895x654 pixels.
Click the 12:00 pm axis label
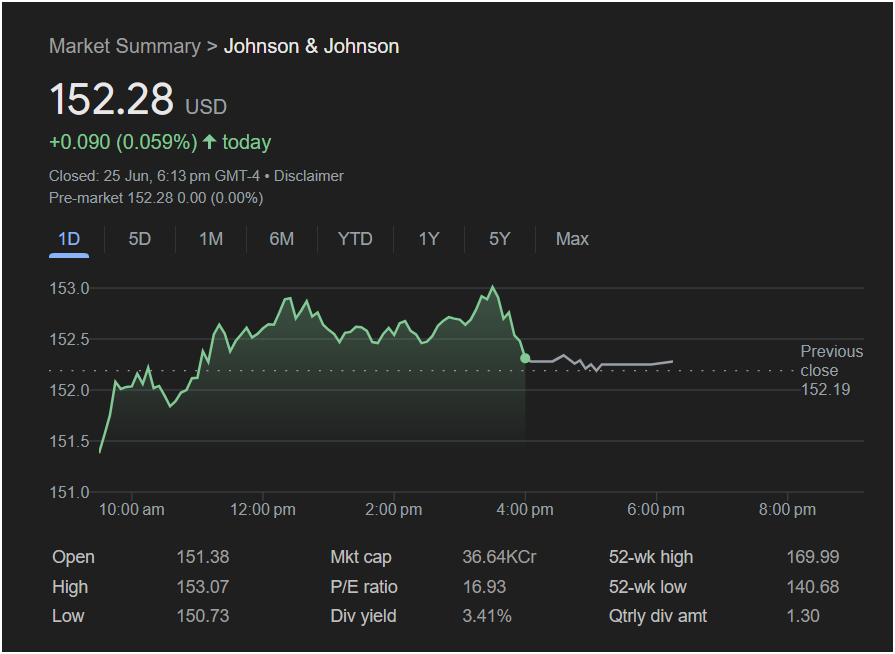pyautogui.click(x=263, y=510)
